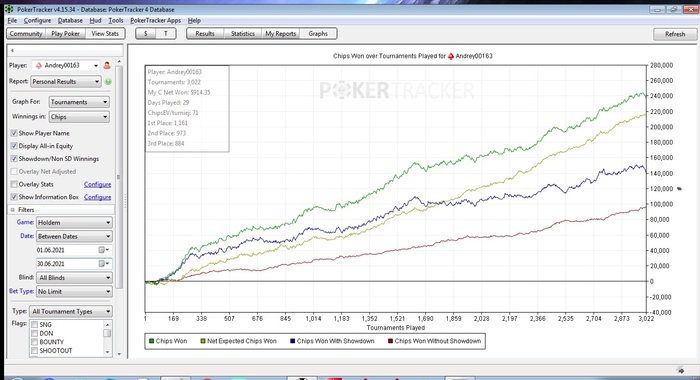Open the Hud menu
This screenshot has height=380, width=700.
click(96, 21)
